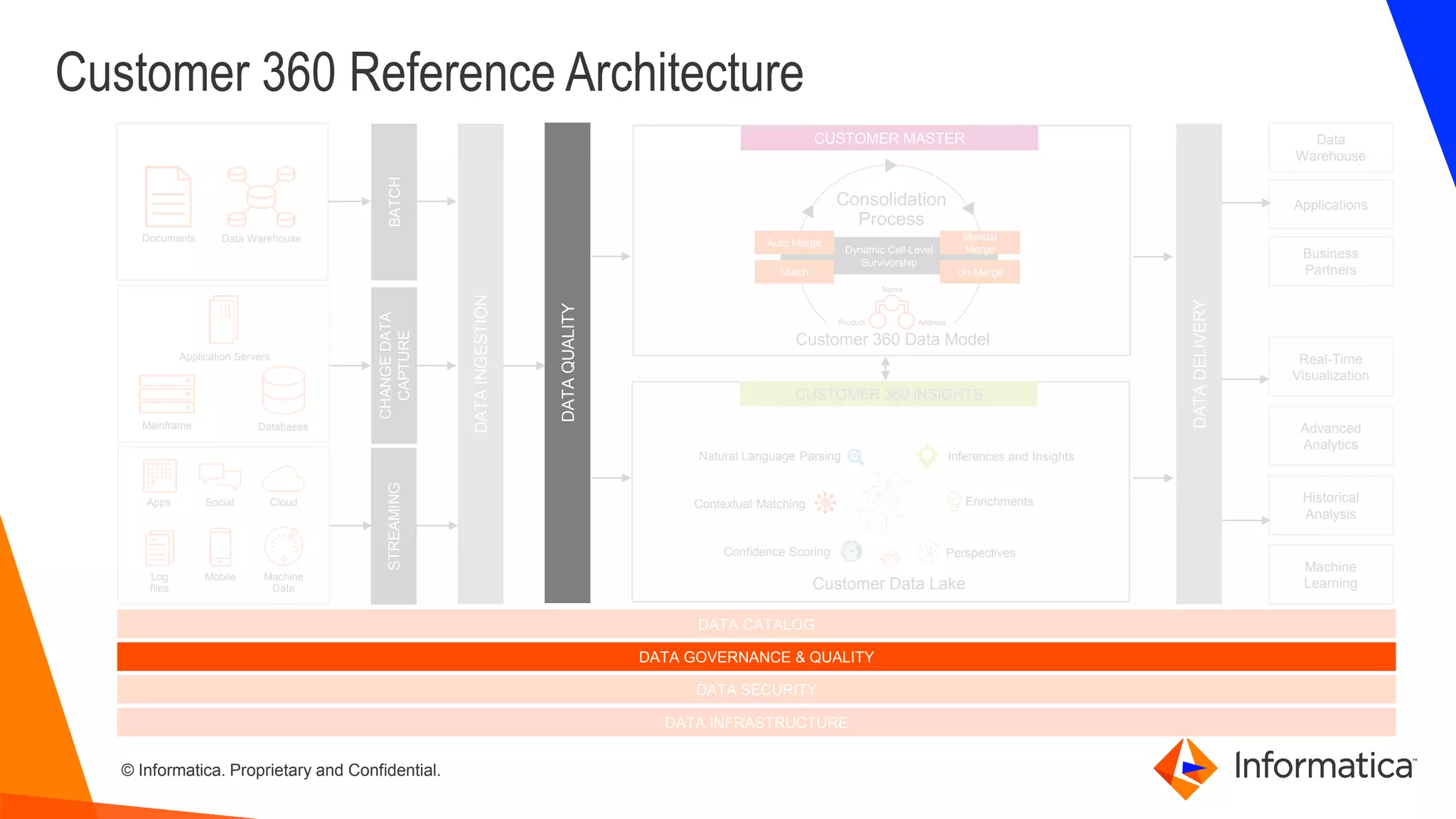Select the DATA CATALOG band
Image resolution: width=1456 pixels, height=819 pixels.
(756, 624)
